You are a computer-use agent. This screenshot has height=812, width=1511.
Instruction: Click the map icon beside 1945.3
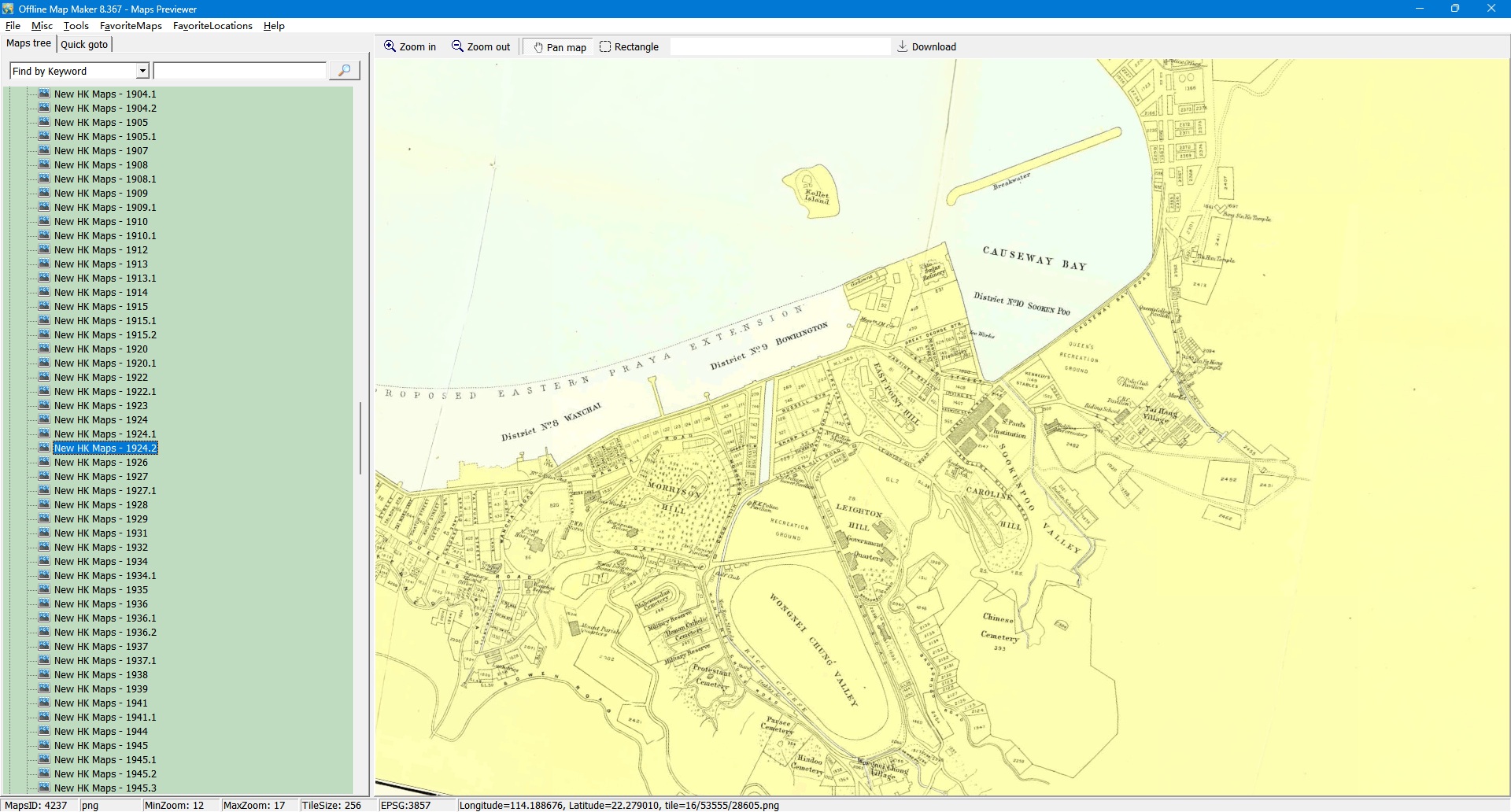tap(45, 788)
